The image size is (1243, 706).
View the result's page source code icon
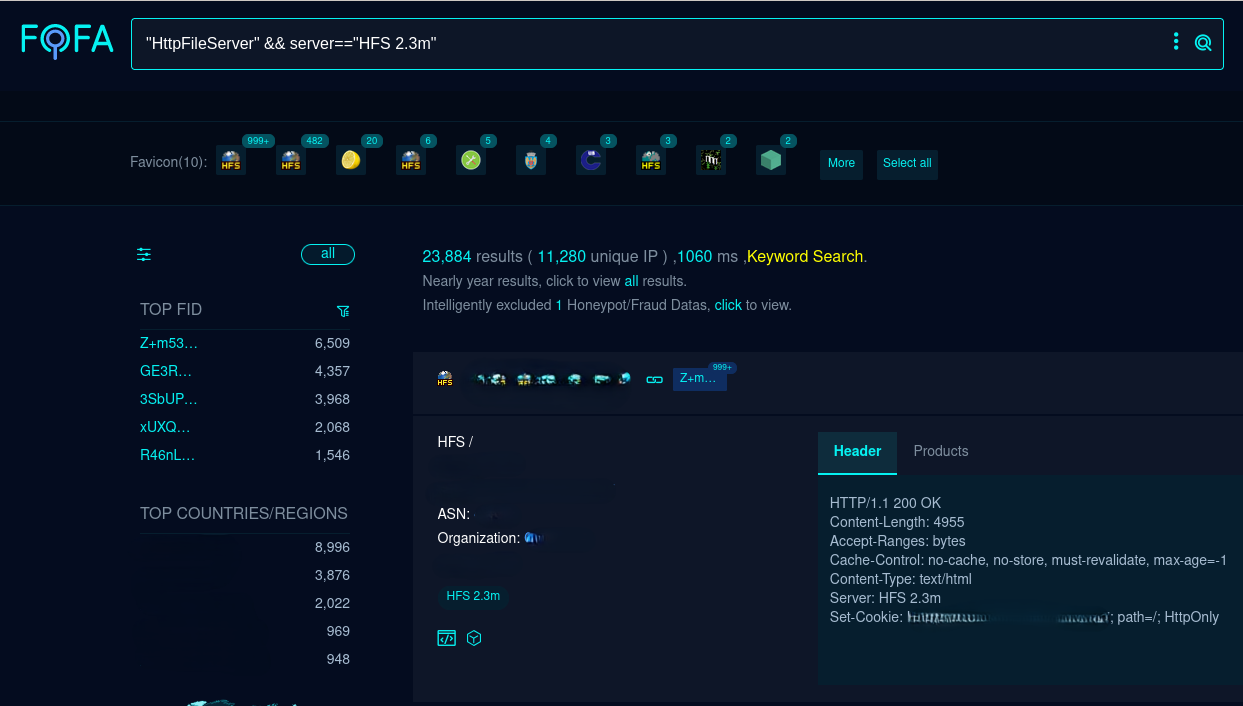click(x=446, y=638)
